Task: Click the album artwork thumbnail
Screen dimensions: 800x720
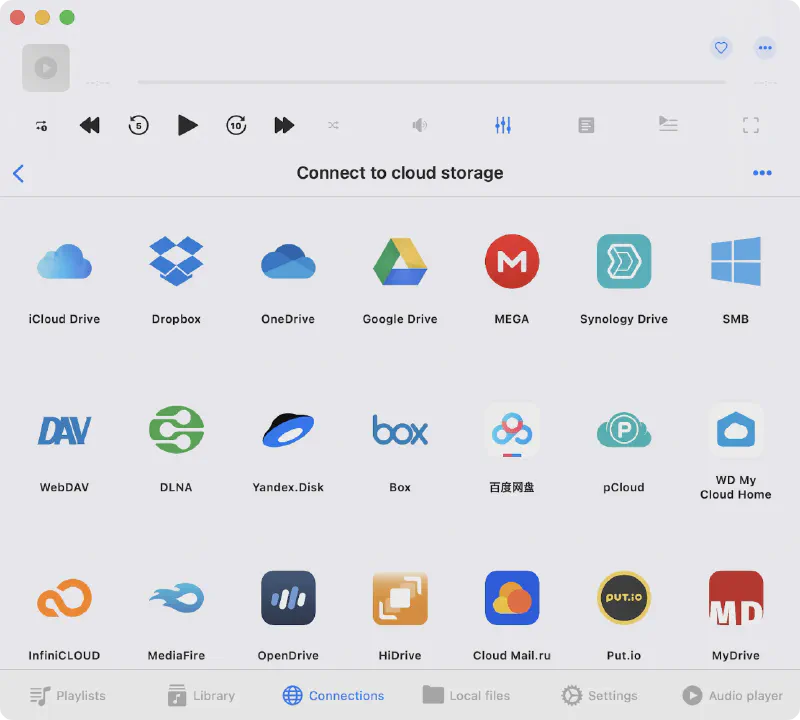Action: point(46,68)
